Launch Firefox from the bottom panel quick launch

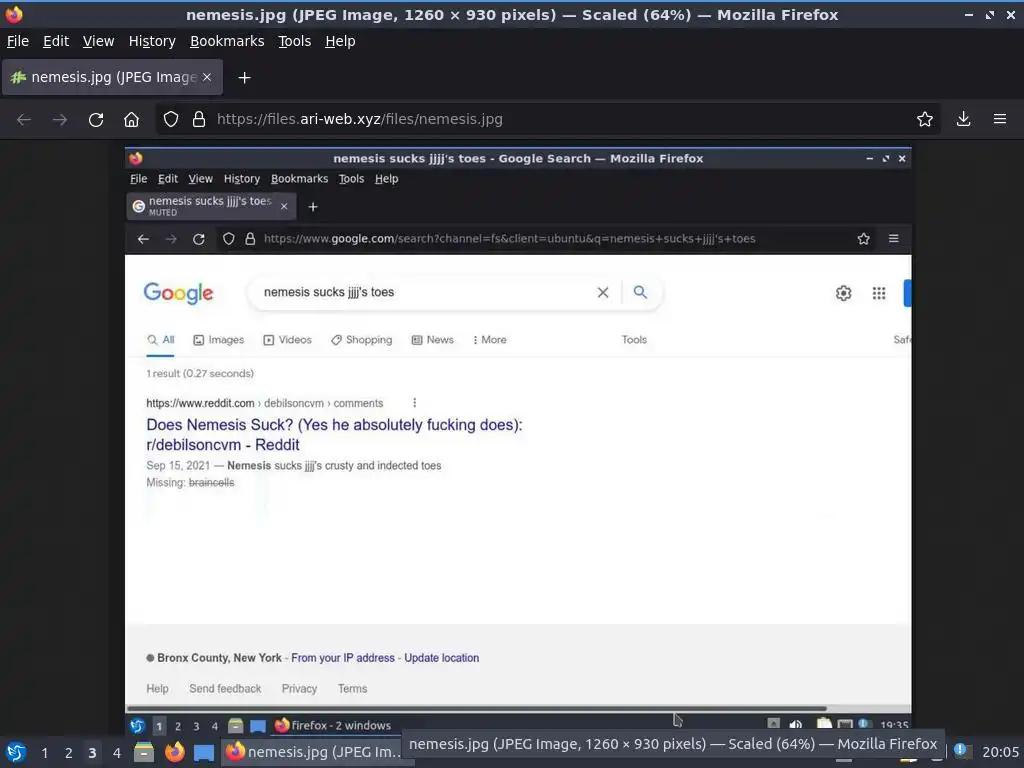(x=174, y=752)
